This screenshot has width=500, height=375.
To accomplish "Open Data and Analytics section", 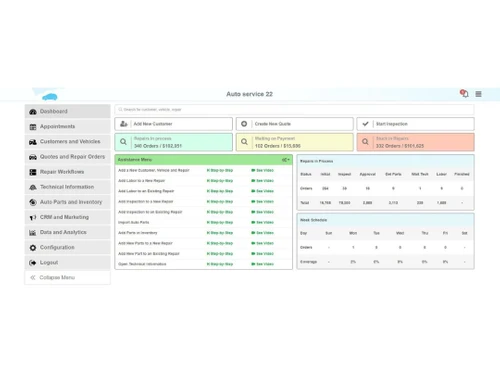I will pyautogui.click(x=67, y=232).
